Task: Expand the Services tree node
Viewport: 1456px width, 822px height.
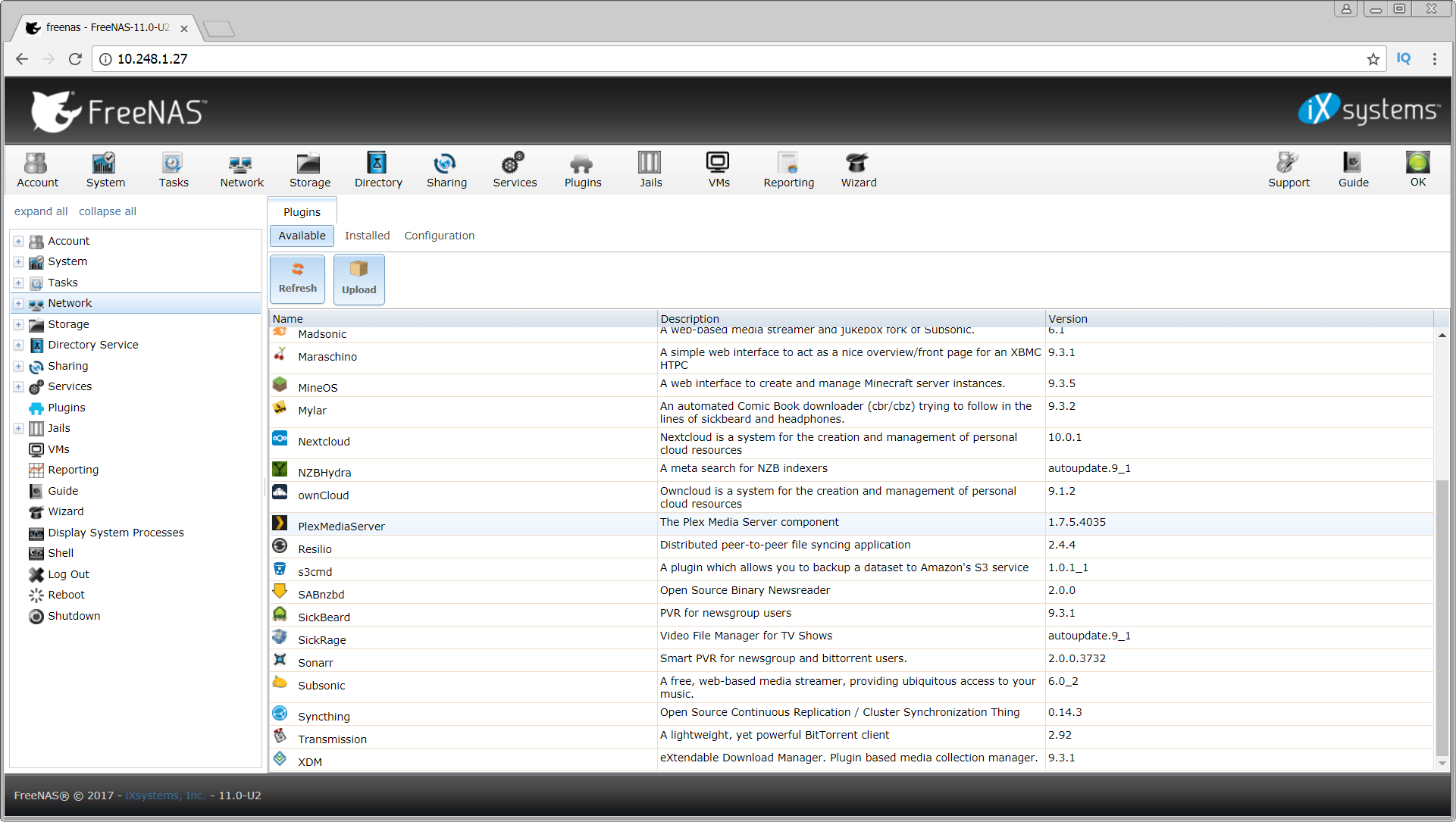Action: (x=18, y=386)
